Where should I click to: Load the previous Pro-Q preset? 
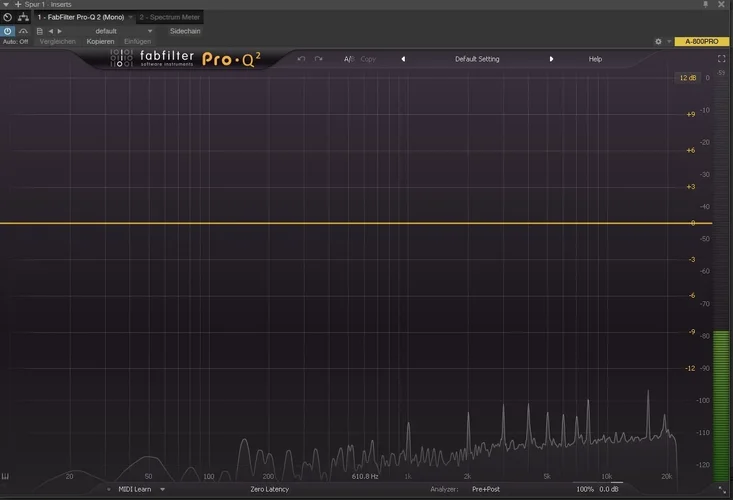tap(403, 59)
